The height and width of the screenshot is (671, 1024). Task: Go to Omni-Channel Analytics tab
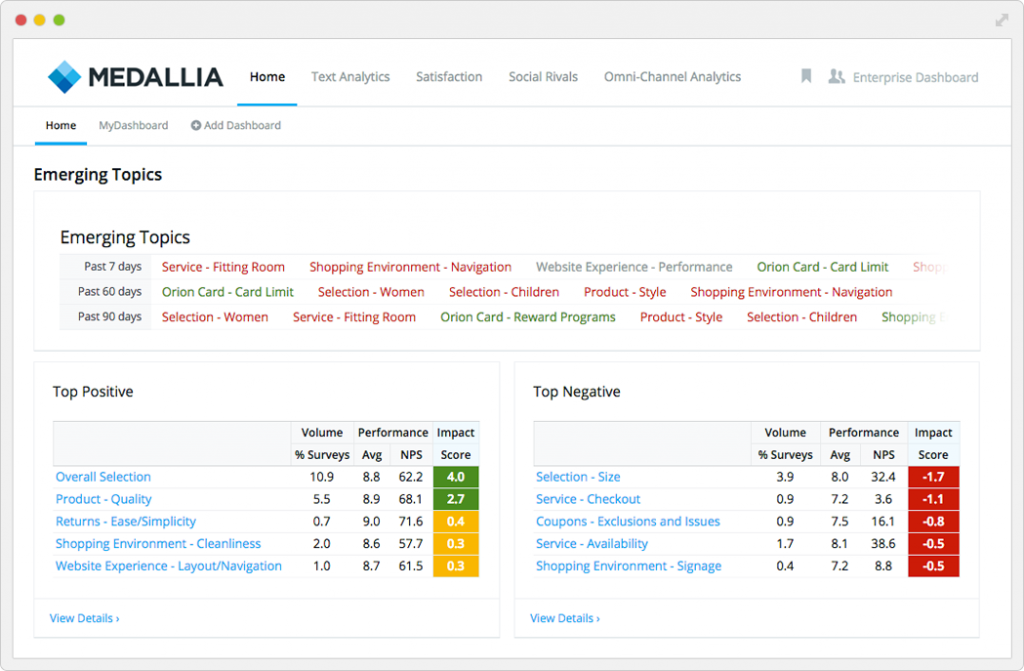click(x=672, y=77)
